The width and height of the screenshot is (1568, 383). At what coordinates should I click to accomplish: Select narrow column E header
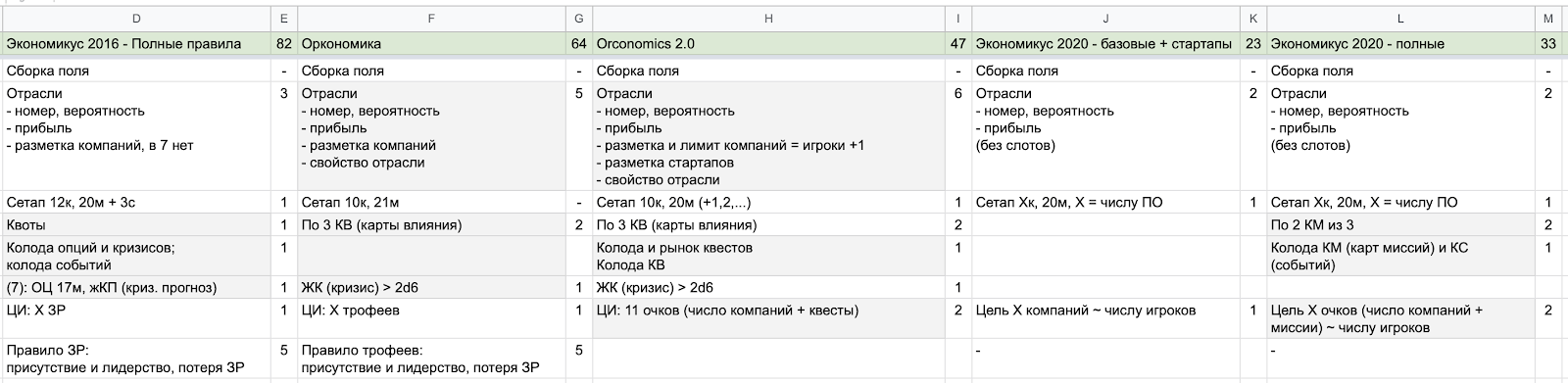284,19
